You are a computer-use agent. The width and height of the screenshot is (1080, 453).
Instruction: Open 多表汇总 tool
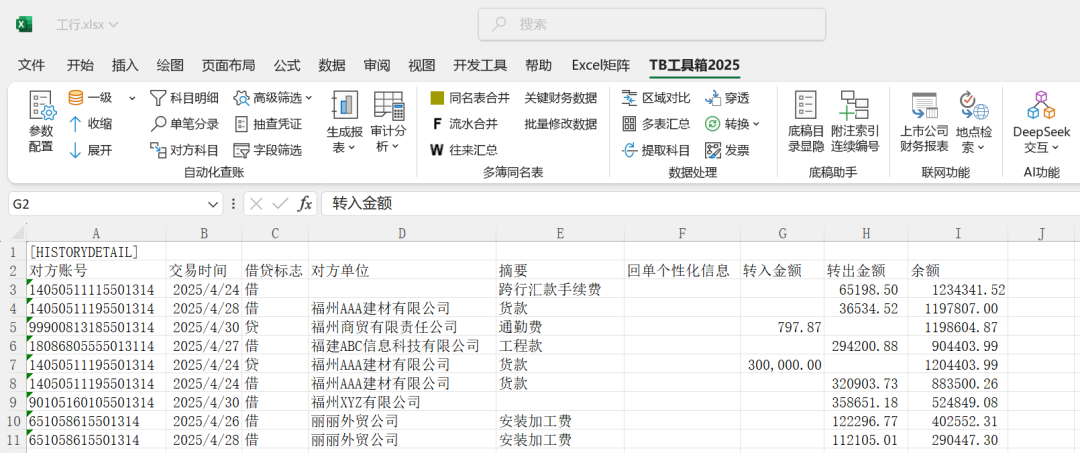pos(656,124)
